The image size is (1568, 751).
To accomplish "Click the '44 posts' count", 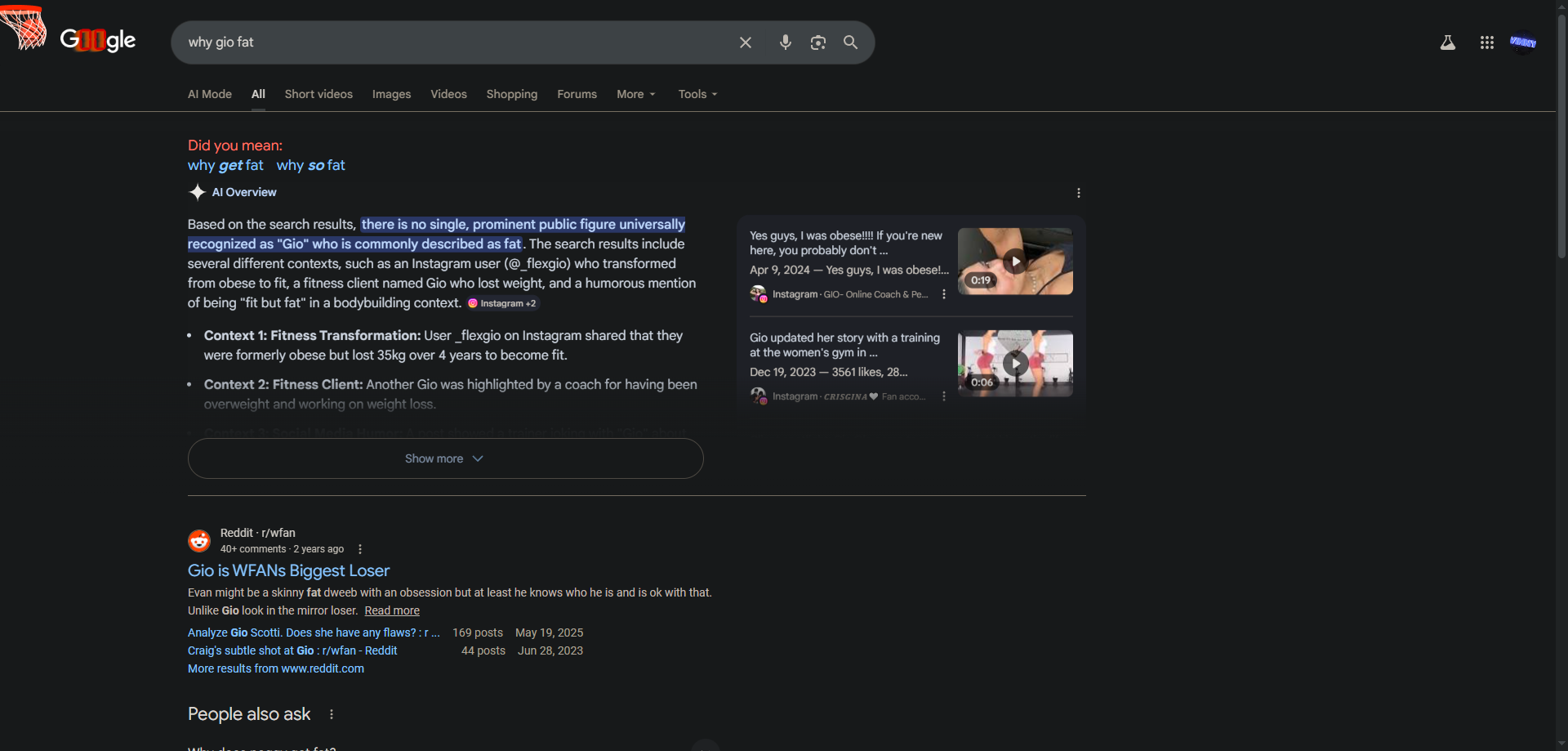I will coord(483,650).
